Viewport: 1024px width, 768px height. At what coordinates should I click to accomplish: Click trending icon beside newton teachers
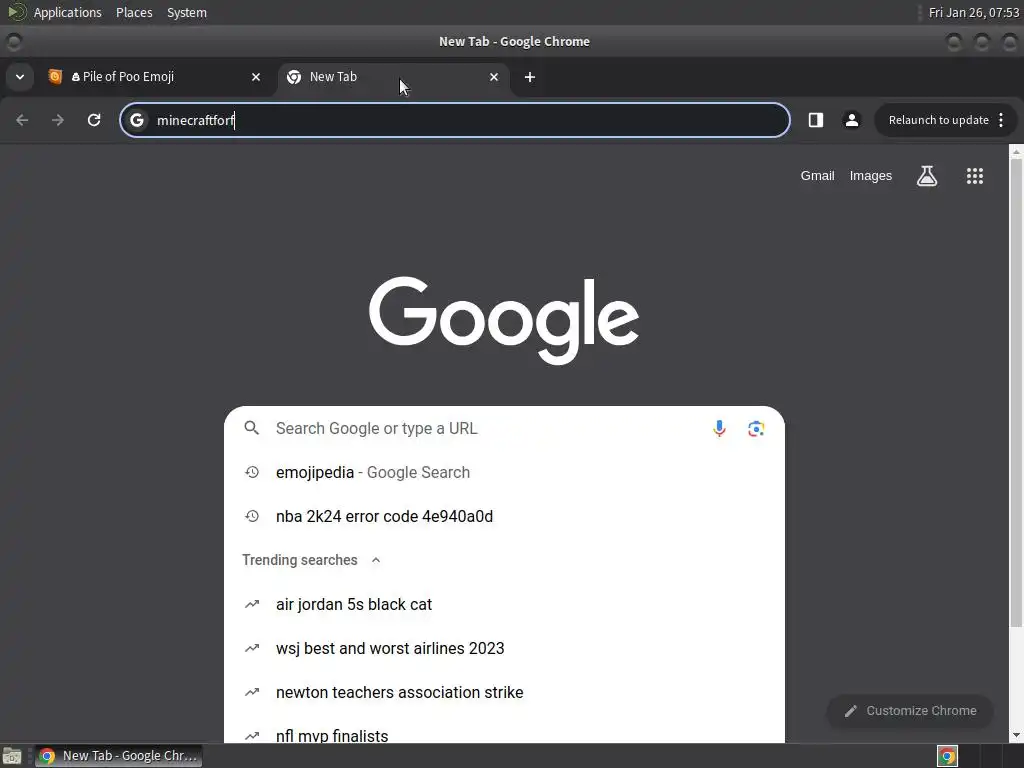click(252, 692)
